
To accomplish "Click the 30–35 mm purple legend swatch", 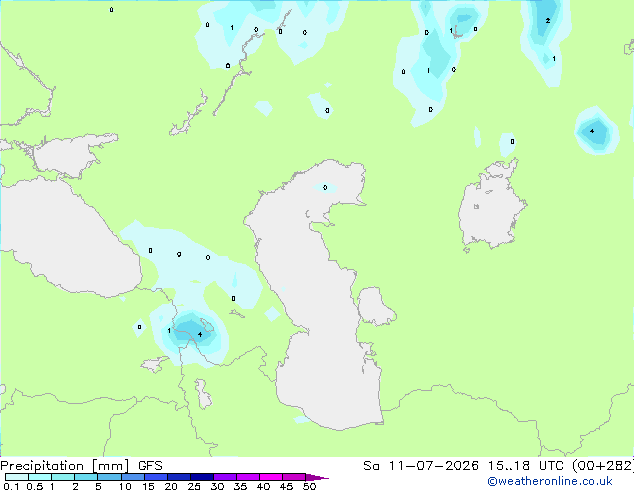I will point(224,477).
